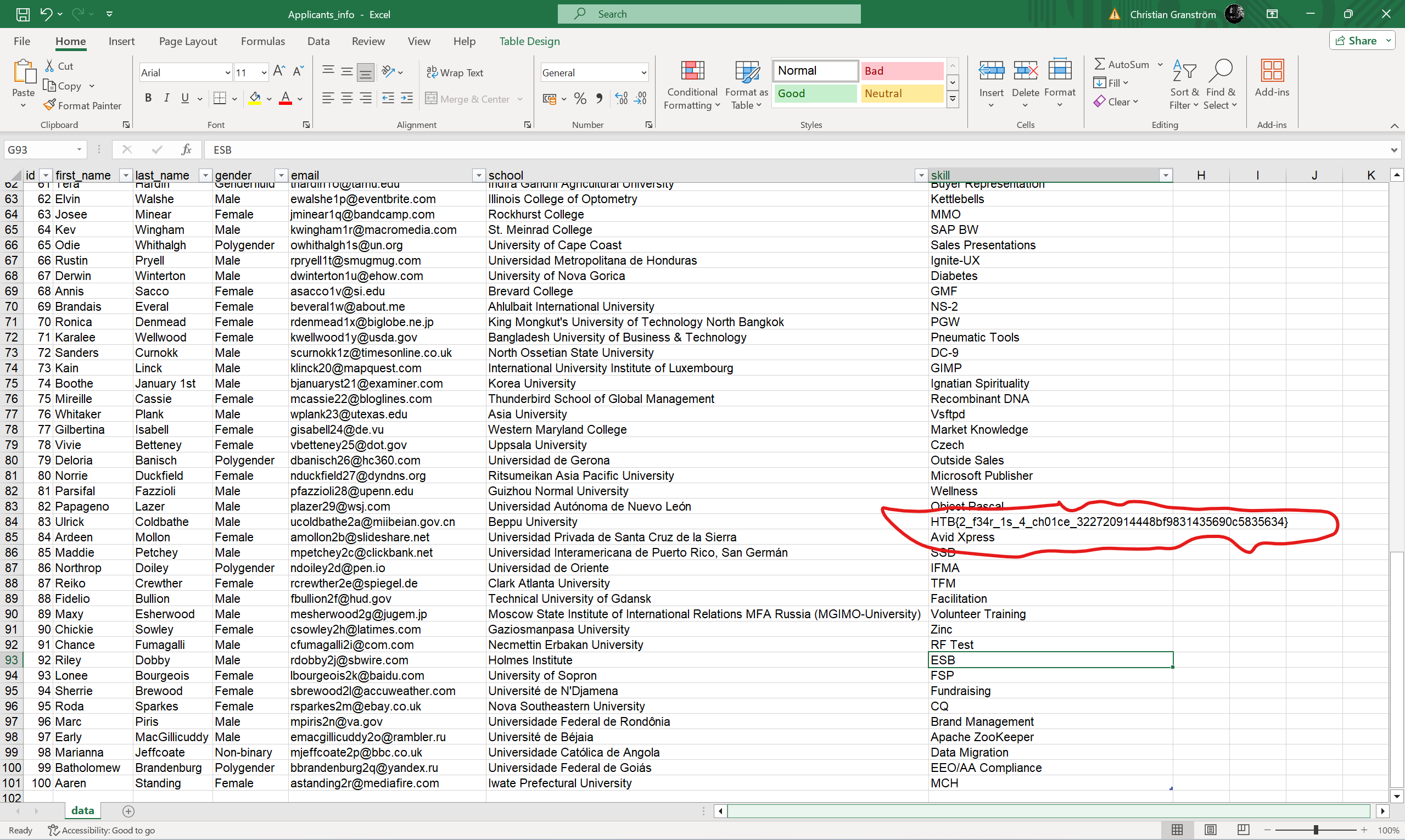Viewport: 1405px width, 840px height.
Task: Switch to Page Layout view in status bar
Action: pos(1210,830)
